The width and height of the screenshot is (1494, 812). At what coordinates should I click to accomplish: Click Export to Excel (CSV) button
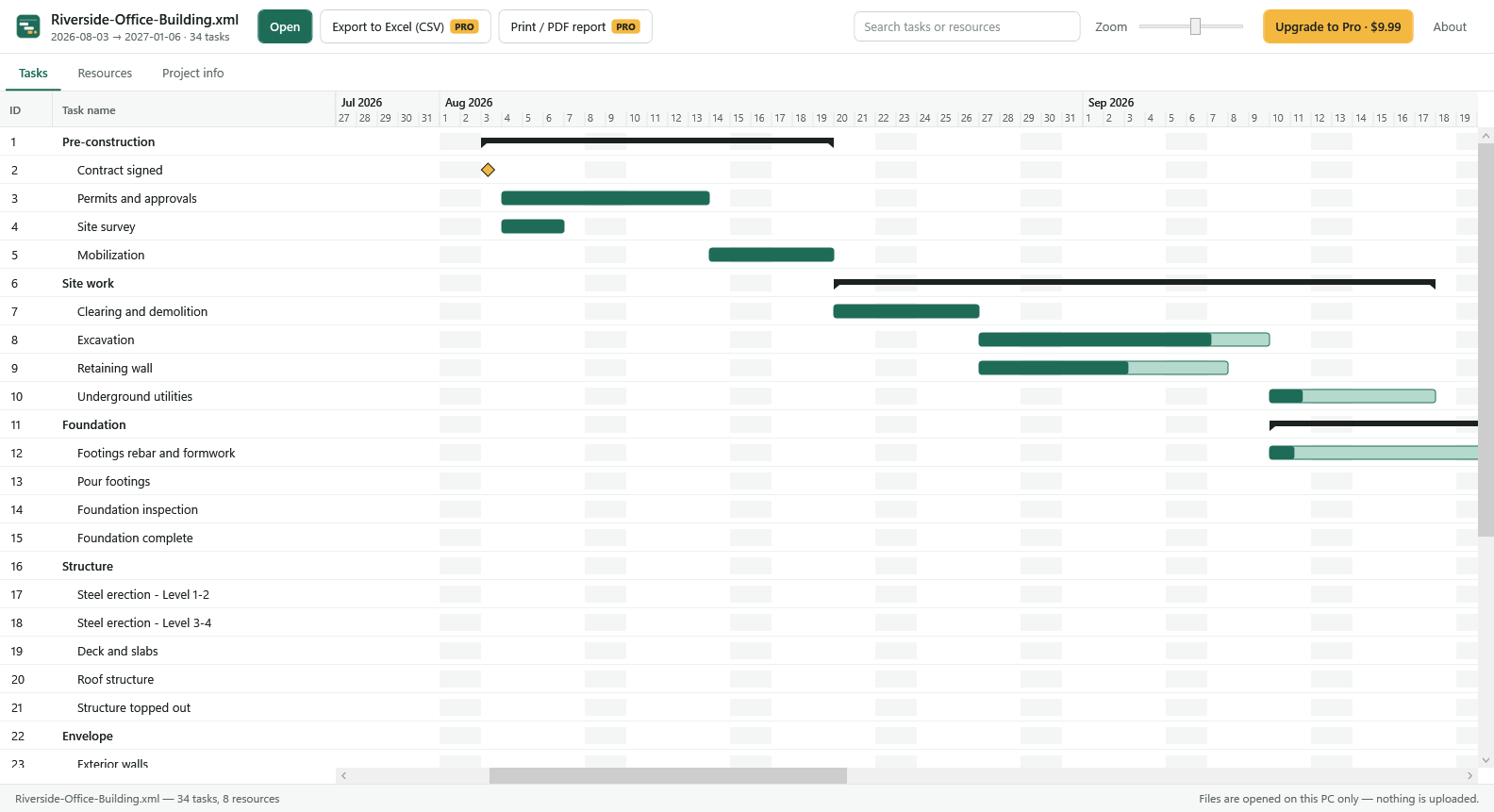coord(406,26)
